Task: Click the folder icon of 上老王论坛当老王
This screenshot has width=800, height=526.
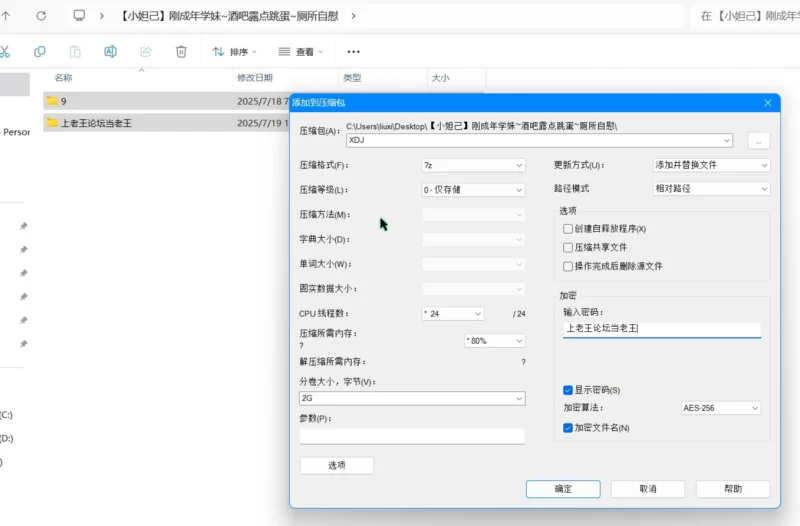Action: click(52, 122)
